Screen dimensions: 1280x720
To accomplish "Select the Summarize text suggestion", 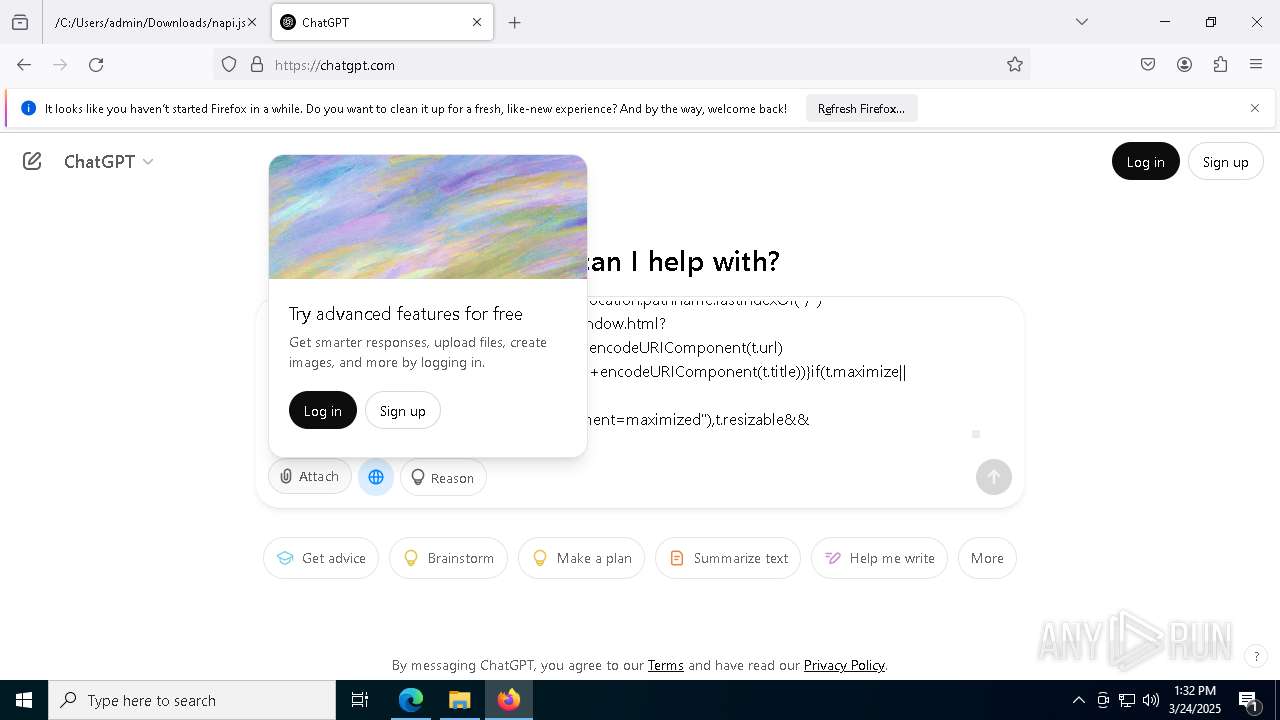I will click(728, 558).
